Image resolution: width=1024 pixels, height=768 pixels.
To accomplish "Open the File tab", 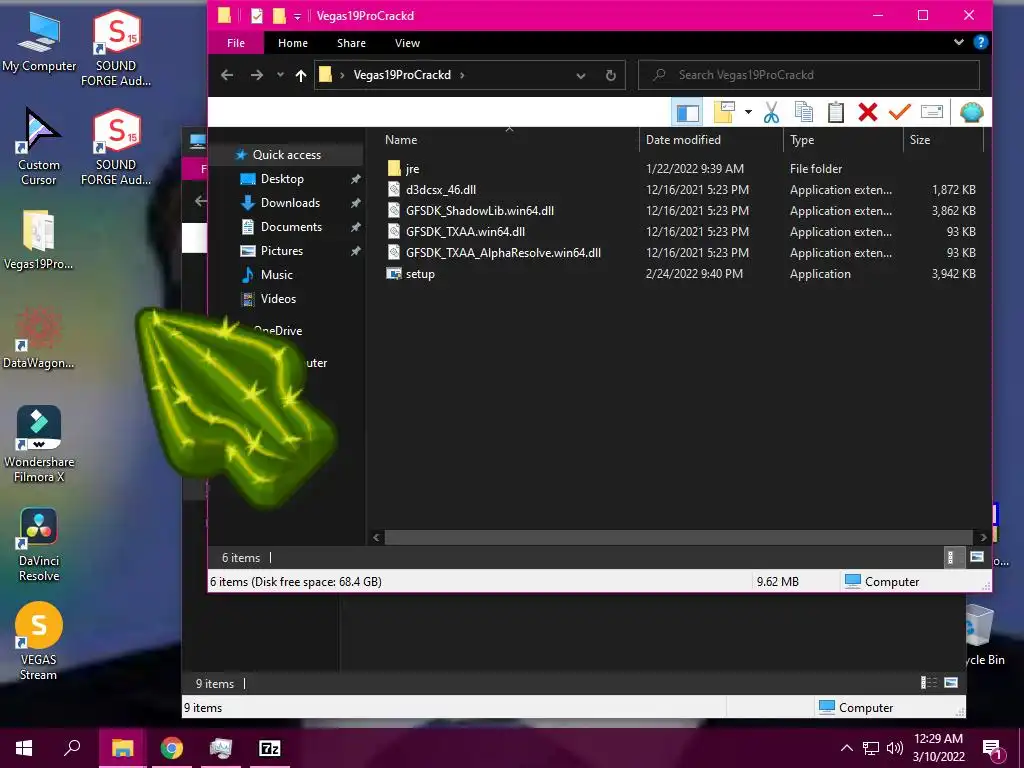I will [x=236, y=43].
